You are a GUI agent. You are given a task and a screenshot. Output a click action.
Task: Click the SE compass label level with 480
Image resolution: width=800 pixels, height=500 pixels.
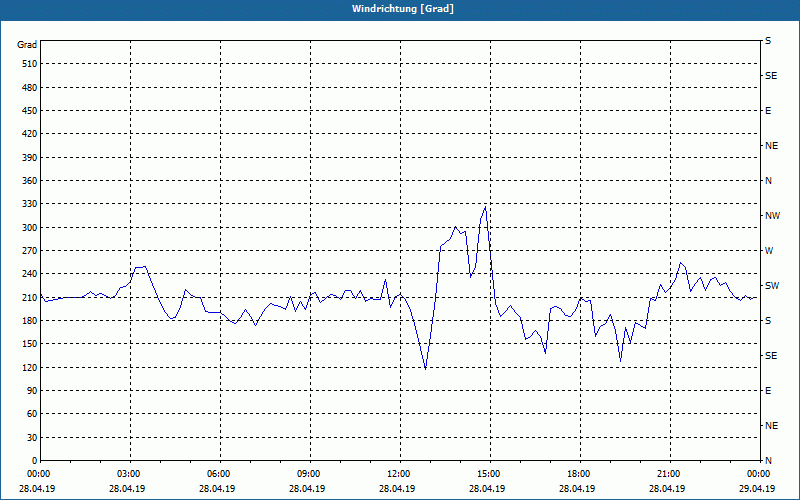pos(771,76)
